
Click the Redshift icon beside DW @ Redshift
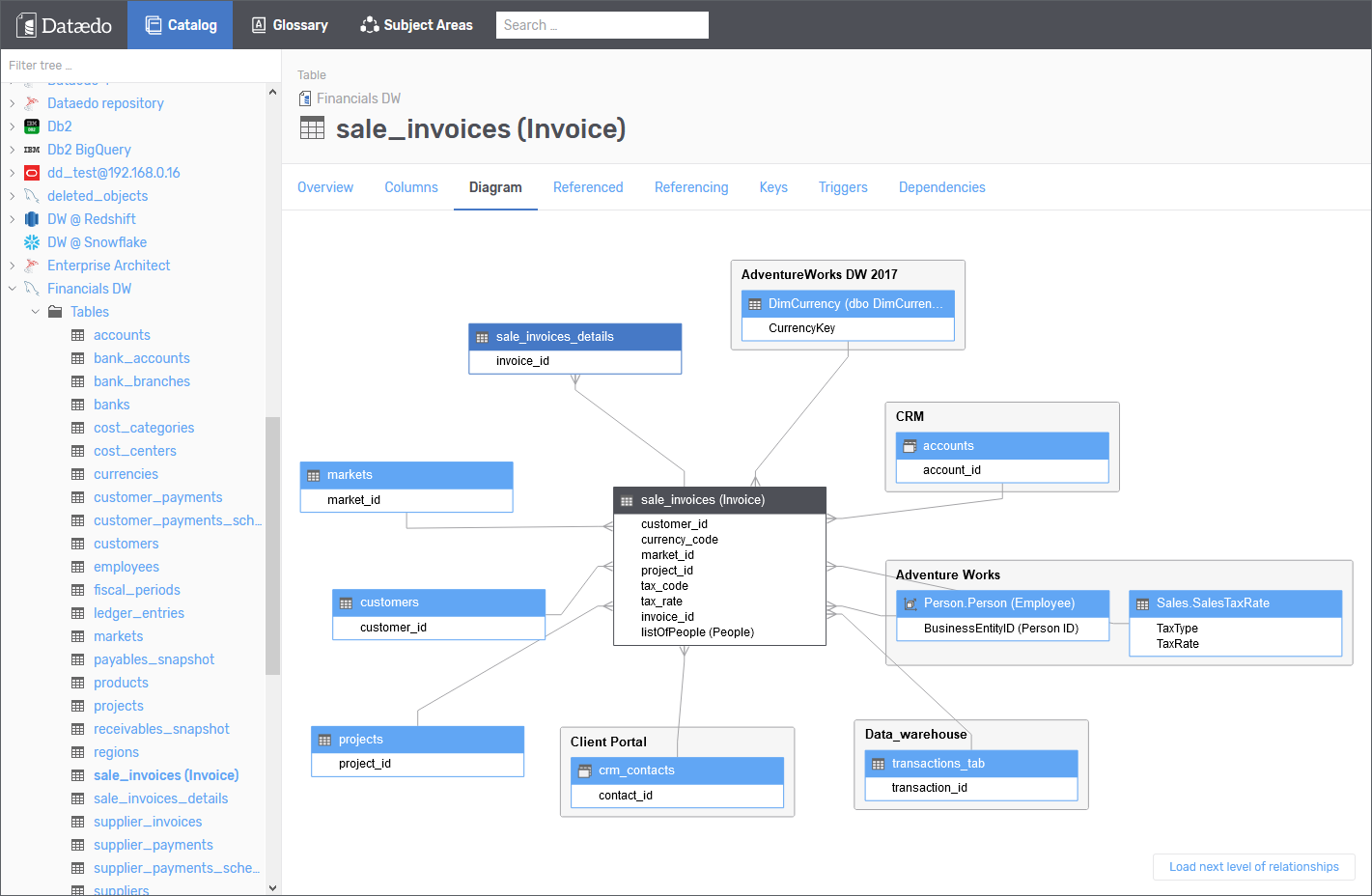[x=32, y=219]
